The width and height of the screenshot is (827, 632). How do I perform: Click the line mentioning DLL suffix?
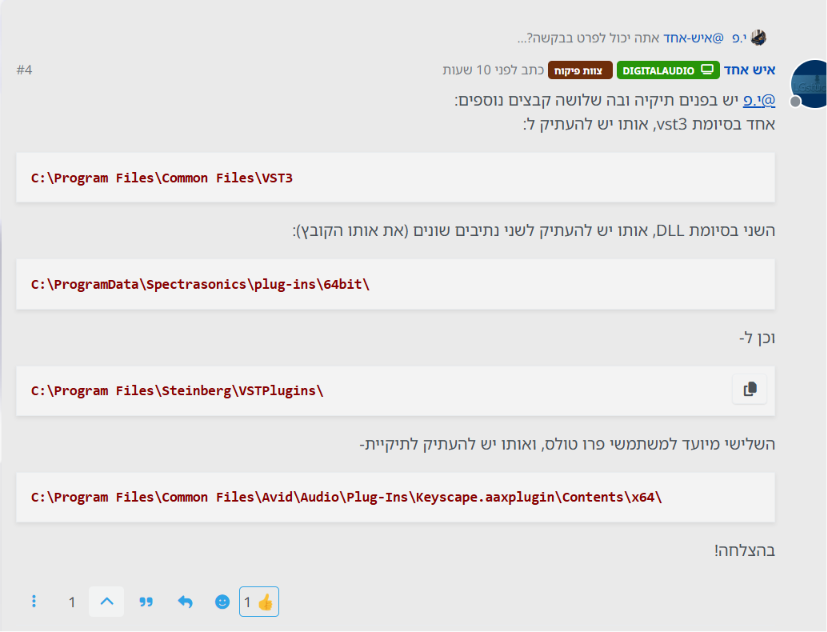[534, 231]
